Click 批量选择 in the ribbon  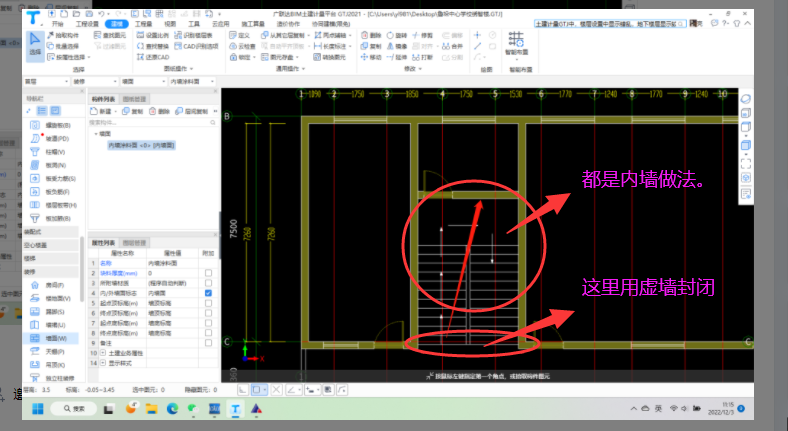coord(63,46)
